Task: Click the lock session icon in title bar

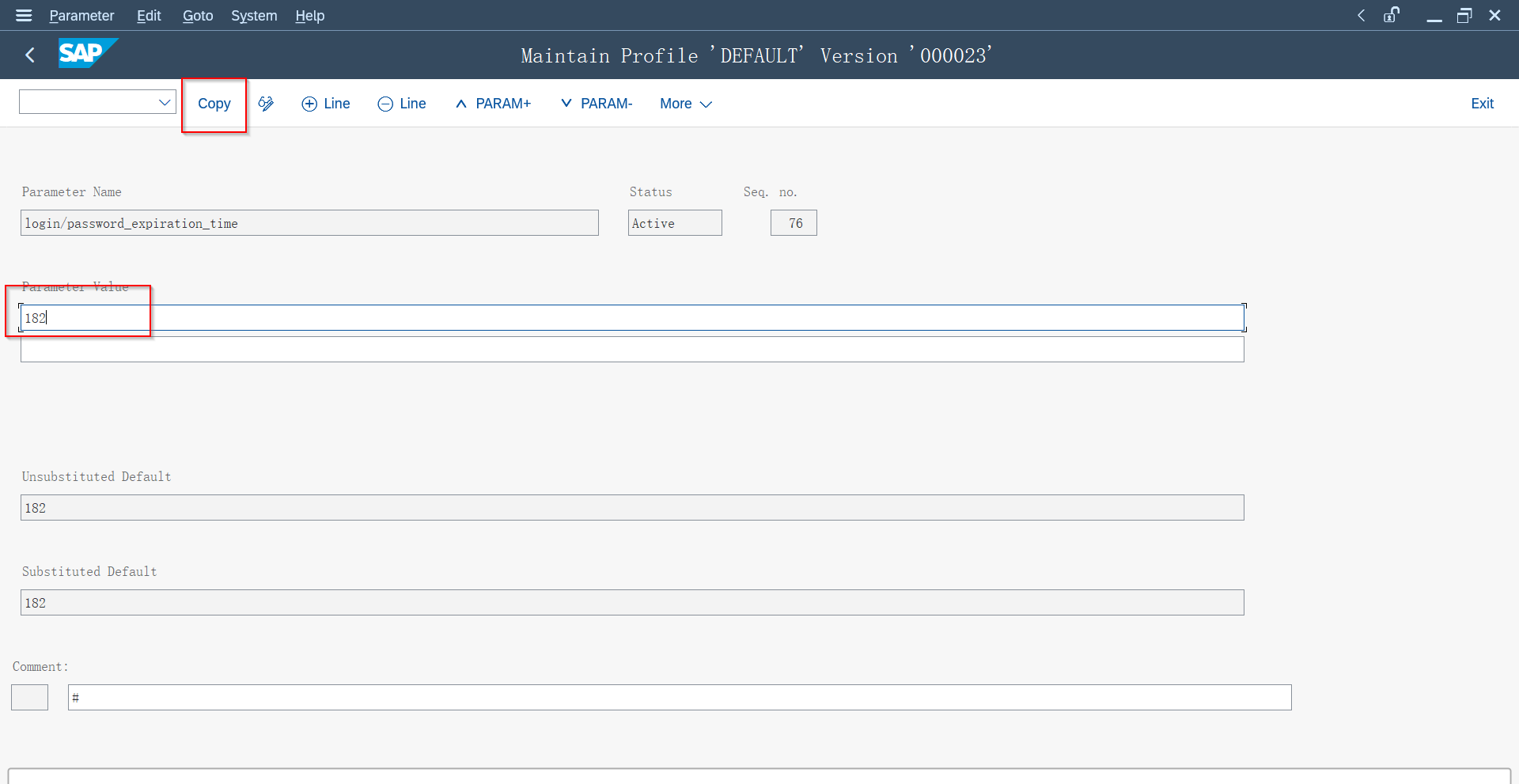Action: [1392, 16]
